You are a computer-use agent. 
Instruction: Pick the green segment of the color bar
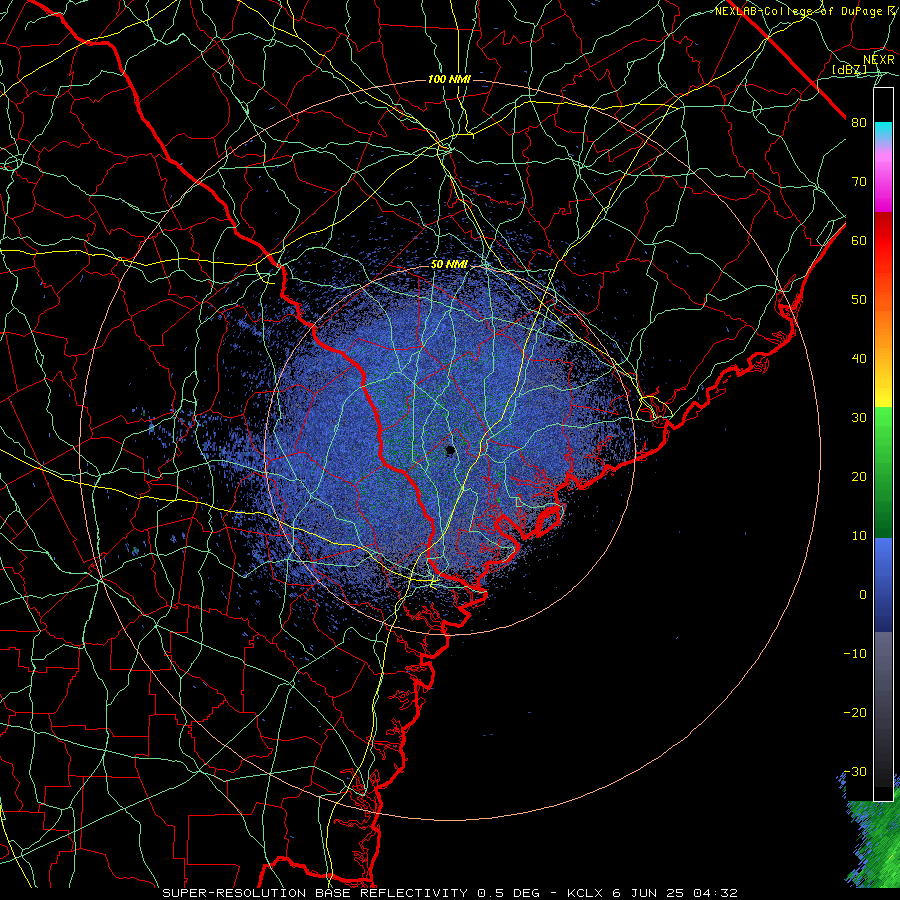(x=883, y=471)
